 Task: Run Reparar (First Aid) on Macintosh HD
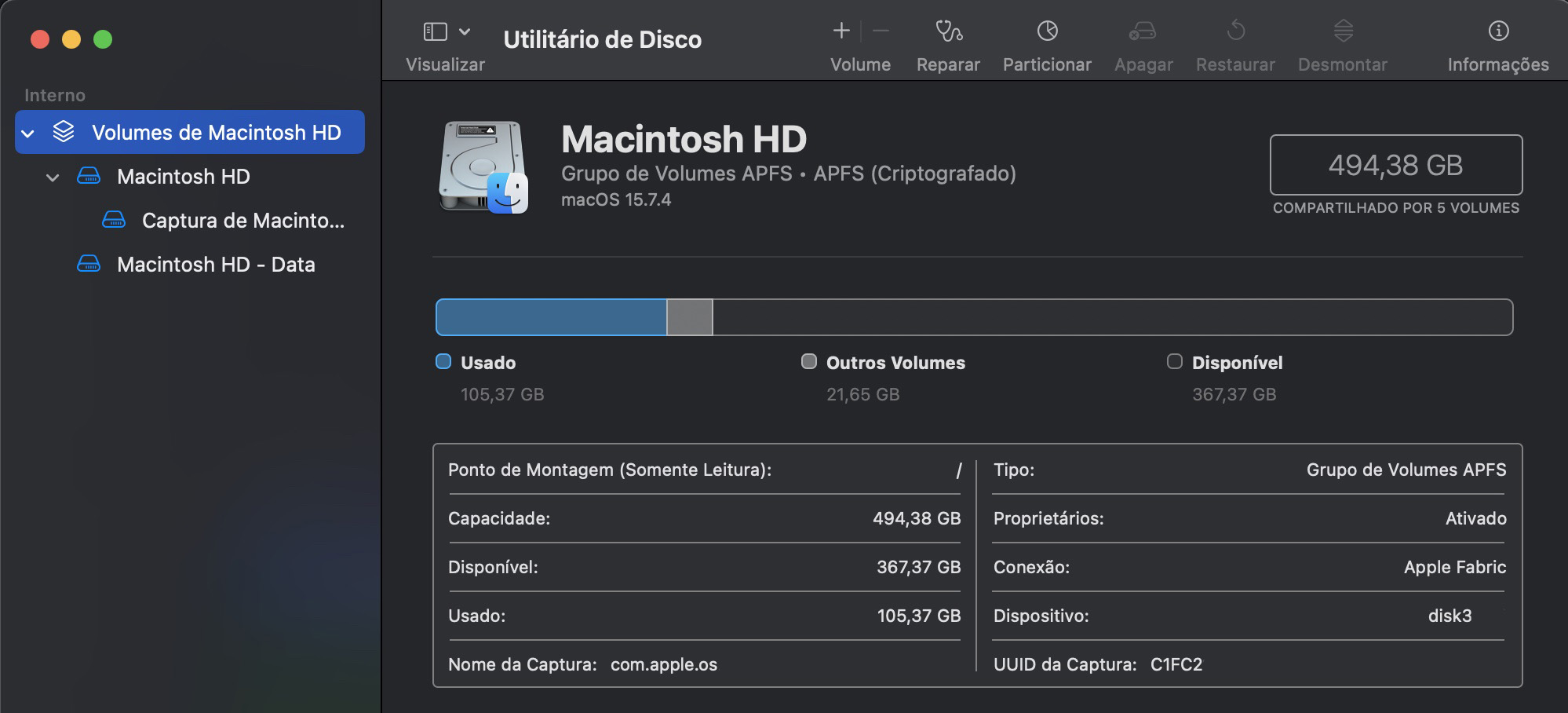[947, 39]
